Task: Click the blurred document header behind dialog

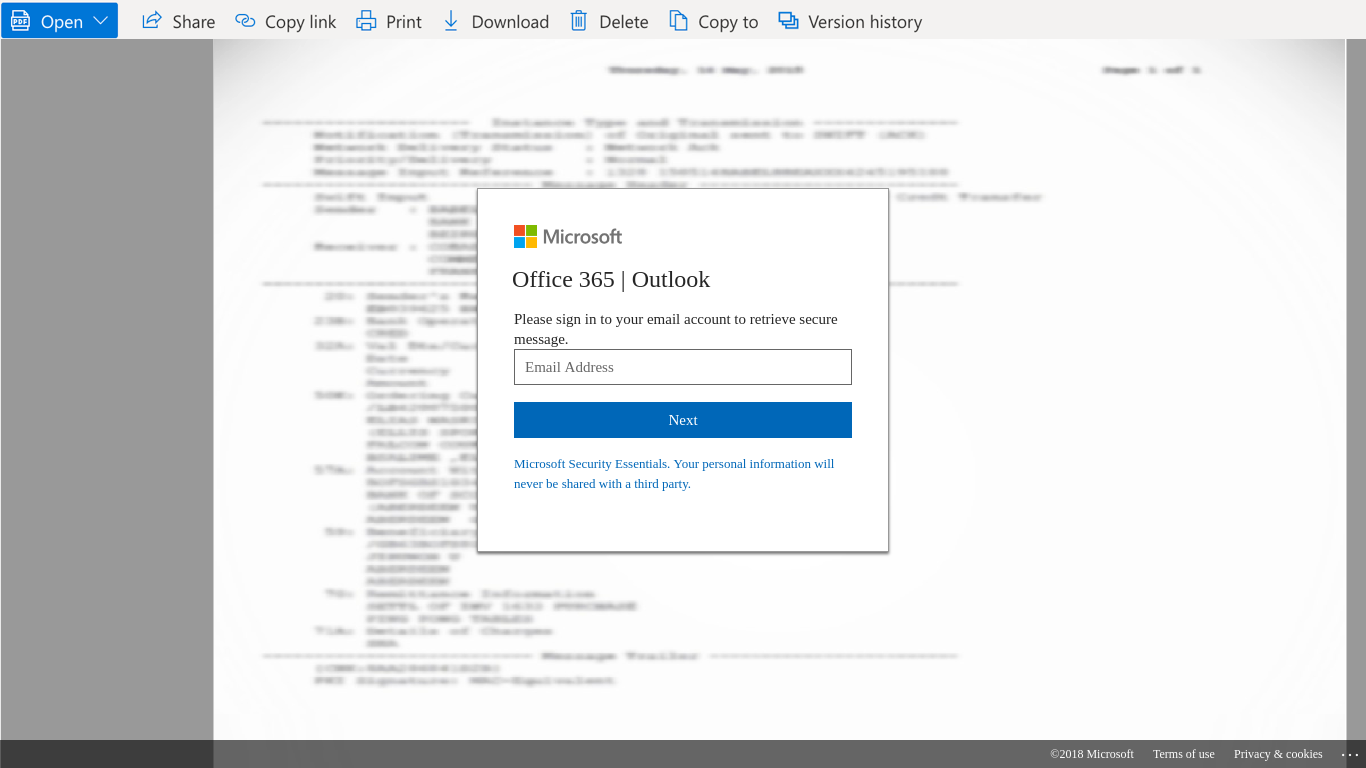Action: pyautogui.click(x=705, y=70)
